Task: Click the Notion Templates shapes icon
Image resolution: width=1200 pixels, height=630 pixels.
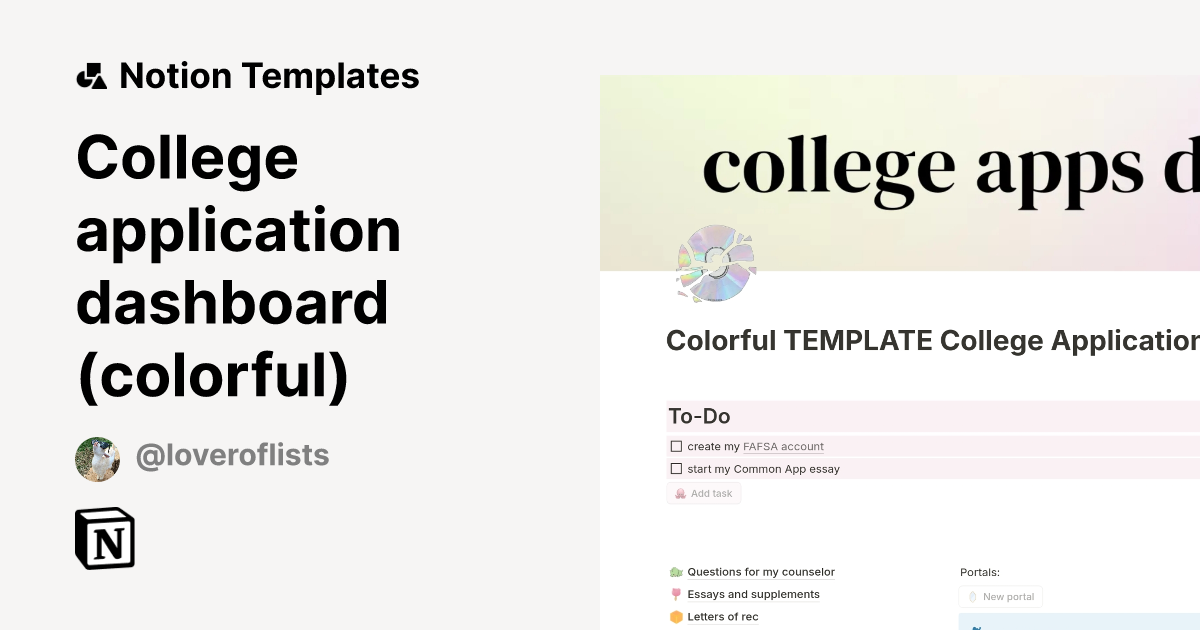Action: tap(92, 76)
